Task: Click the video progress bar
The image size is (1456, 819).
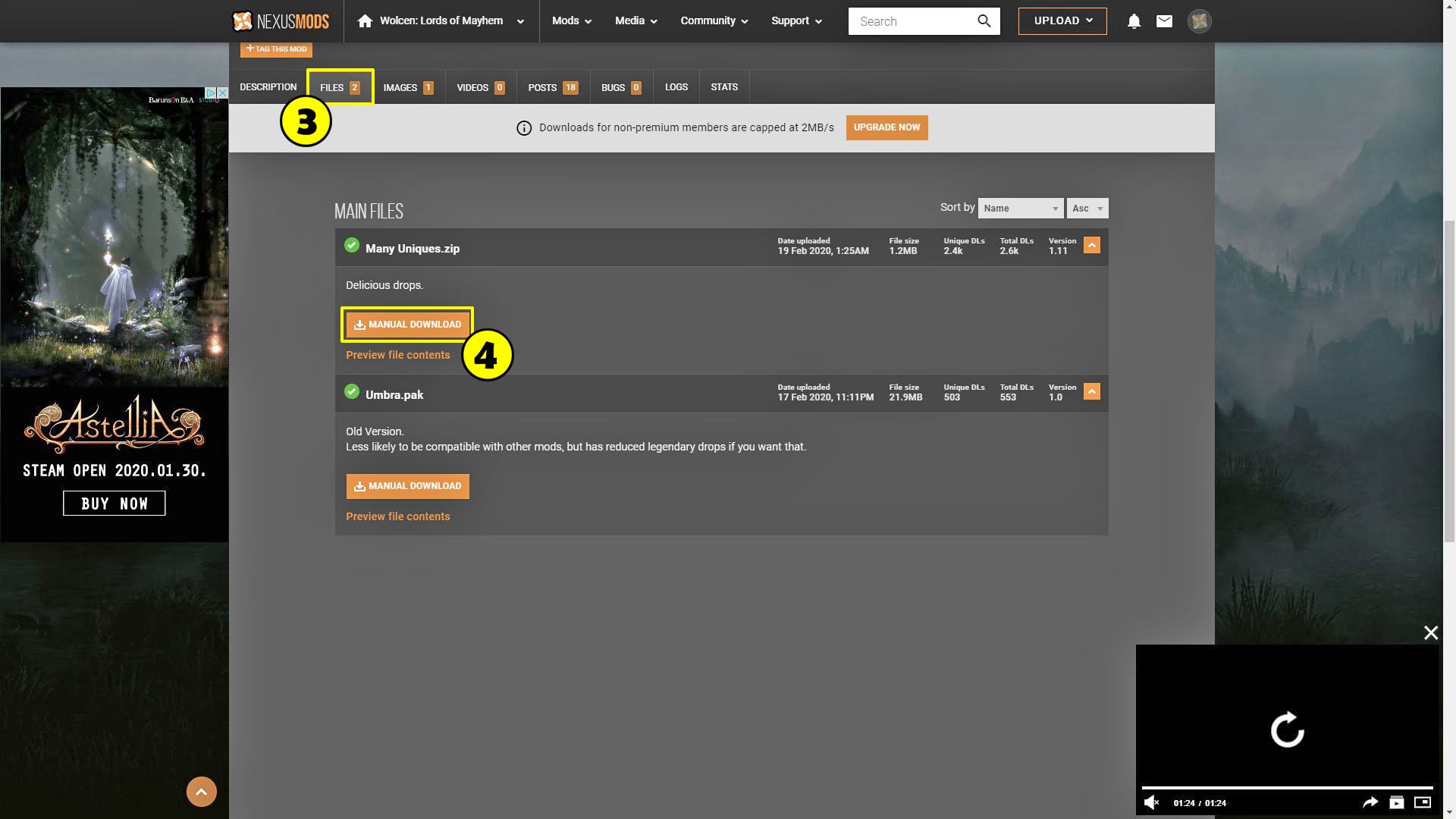Action: (x=1287, y=788)
